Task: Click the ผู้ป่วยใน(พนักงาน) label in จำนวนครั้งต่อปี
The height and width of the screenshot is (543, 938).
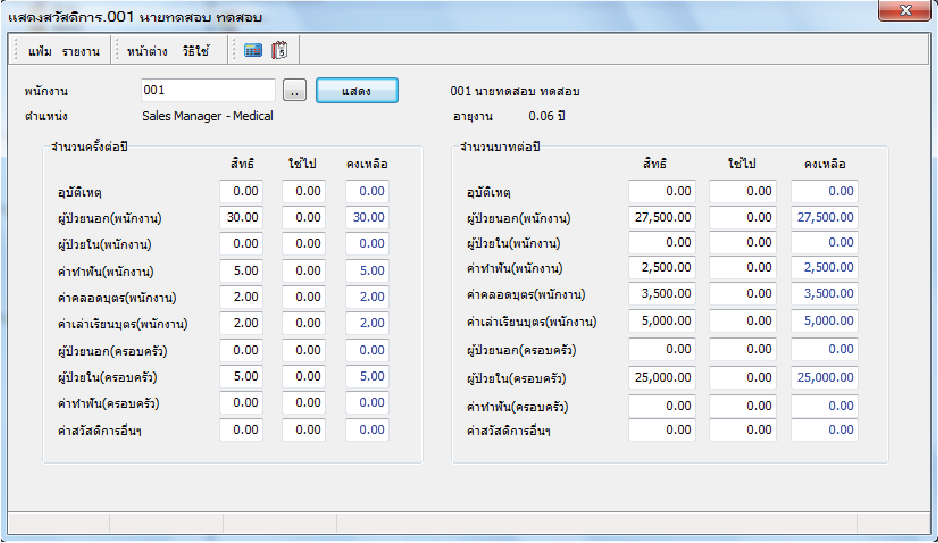Action: click(x=104, y=245)
